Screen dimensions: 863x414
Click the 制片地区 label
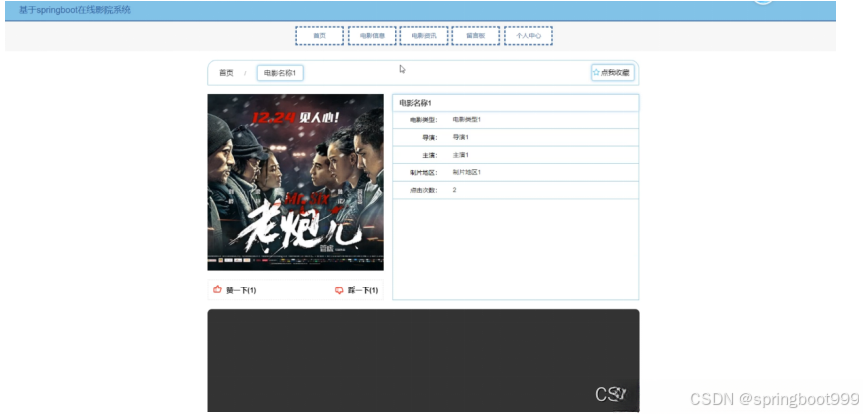(x=424, y=173)
